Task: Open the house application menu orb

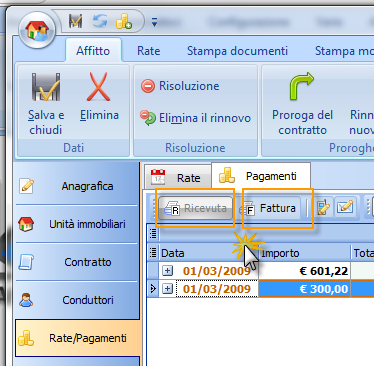Action: click(37, 30)
